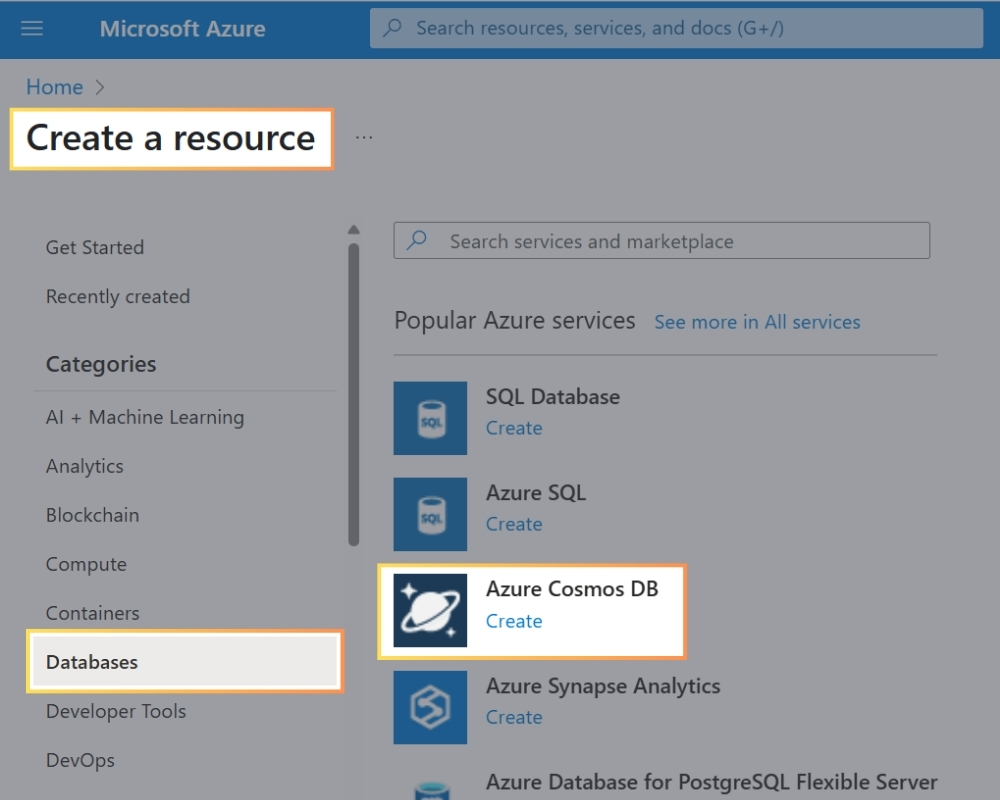The image size is (1000, 800).
Task: Open the Analytics category
Action: click(x=85, y=466)
